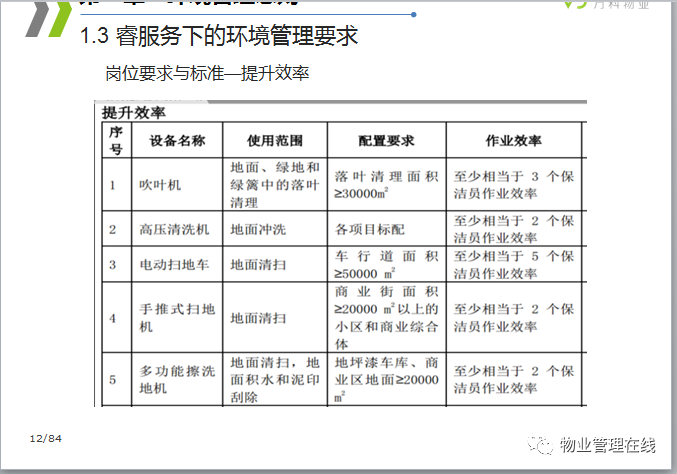Click the "车行道面积≥50000 m²" cell
677x474 pixels.
pyautogui.click(x=386, y=264)
